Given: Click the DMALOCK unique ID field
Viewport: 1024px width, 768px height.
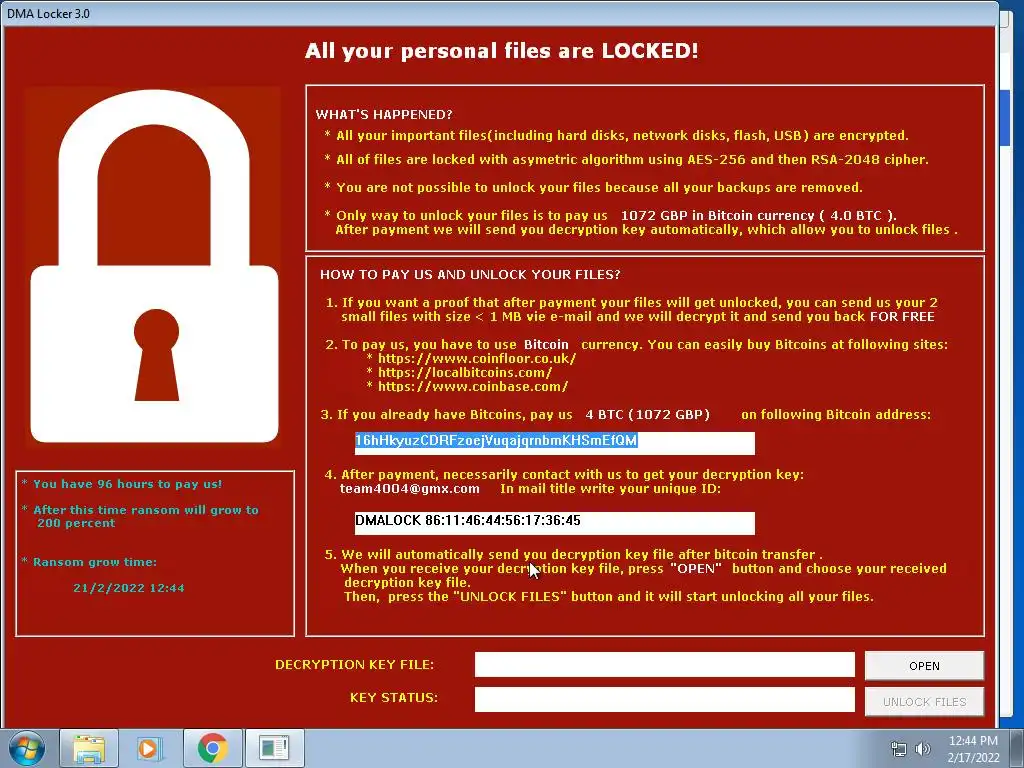Looking at the screenshot, I should coord(554,522).
